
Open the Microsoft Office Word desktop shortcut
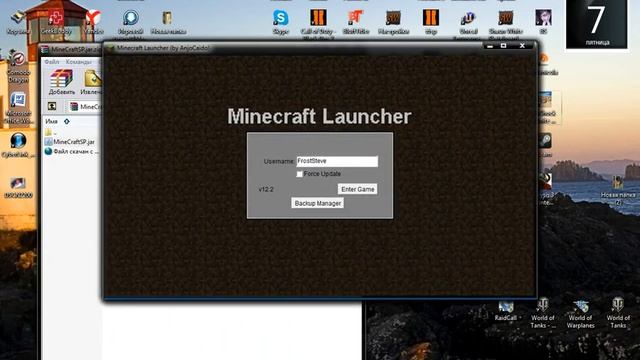pyautogui.click(x=18, y=108)
